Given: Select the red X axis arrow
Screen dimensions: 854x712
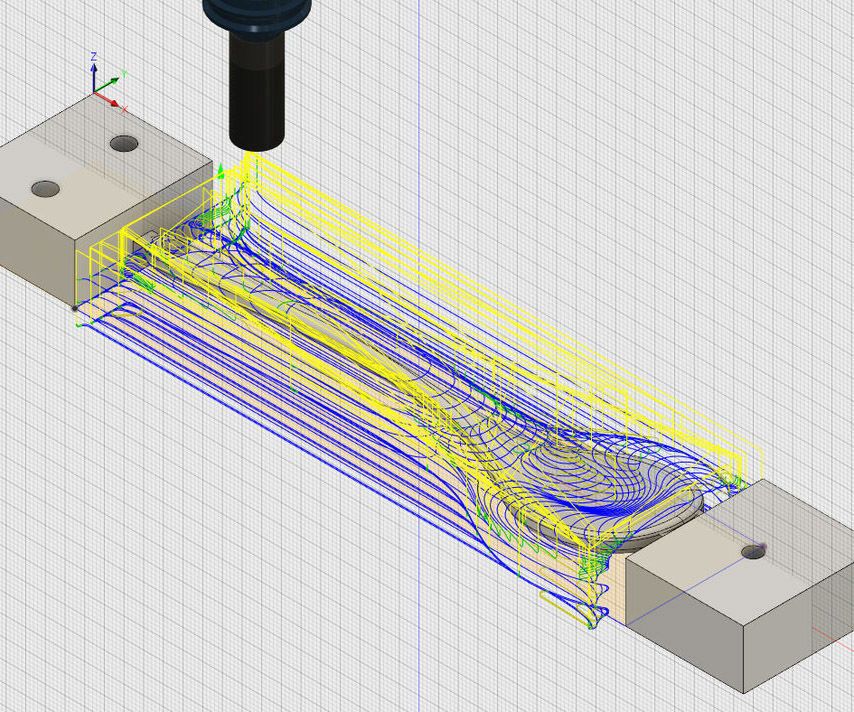Looking at the screenshot, I should pyautogui.click(x=112, y=101).
